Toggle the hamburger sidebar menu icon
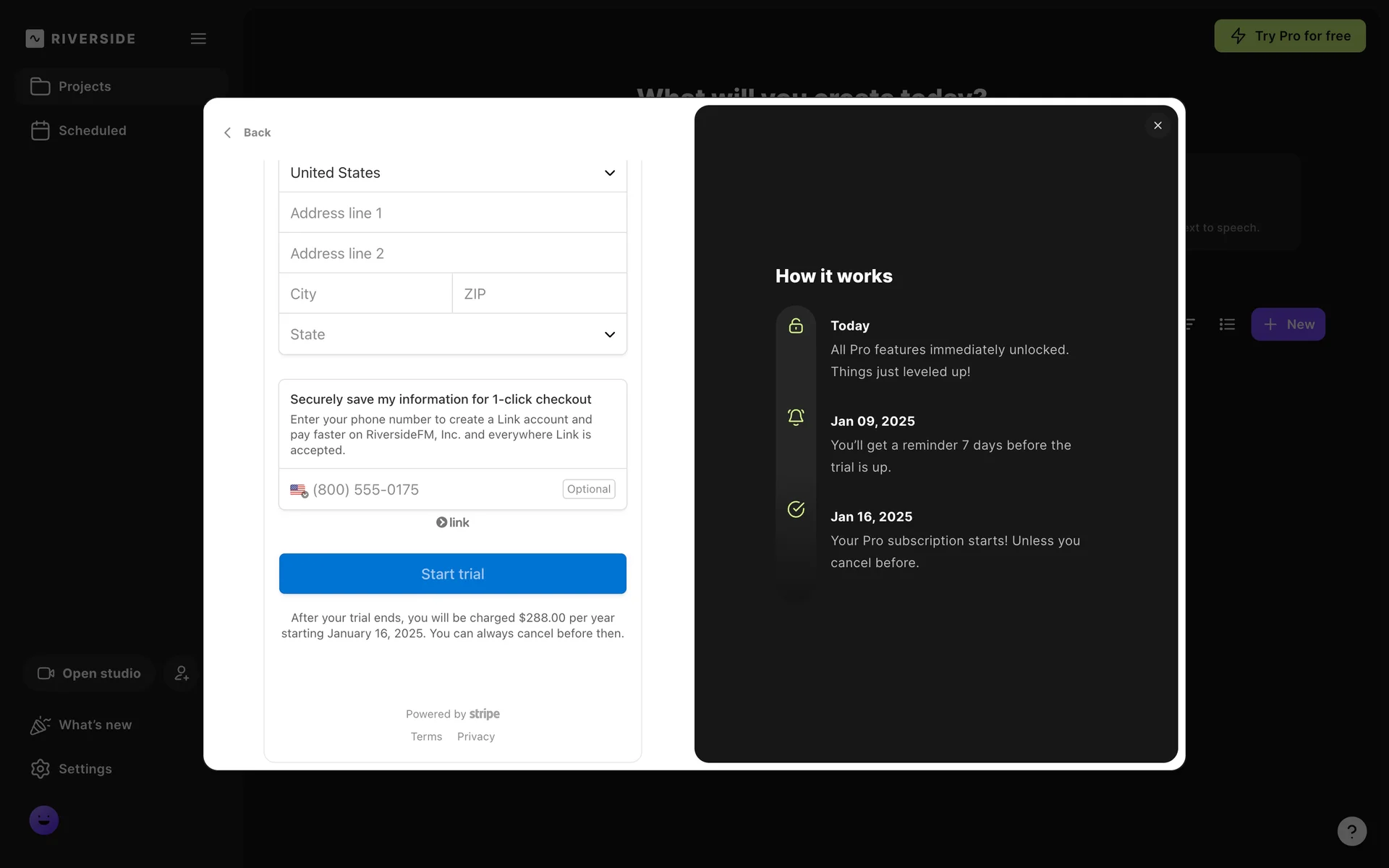This screenshot has width=1389, height=868. [198, 38]
